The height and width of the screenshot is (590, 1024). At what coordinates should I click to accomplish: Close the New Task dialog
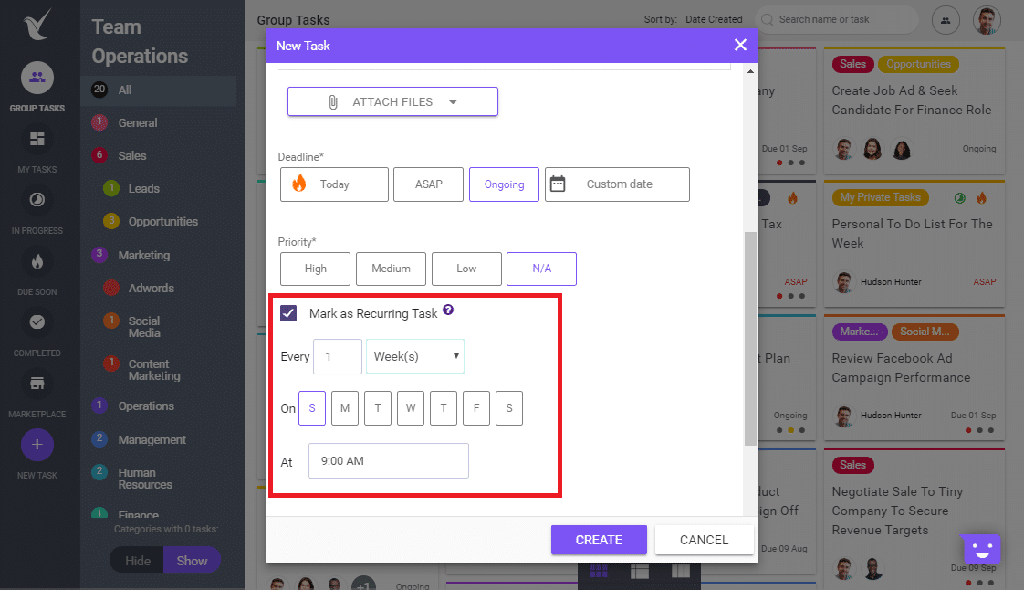click(741, 44)
